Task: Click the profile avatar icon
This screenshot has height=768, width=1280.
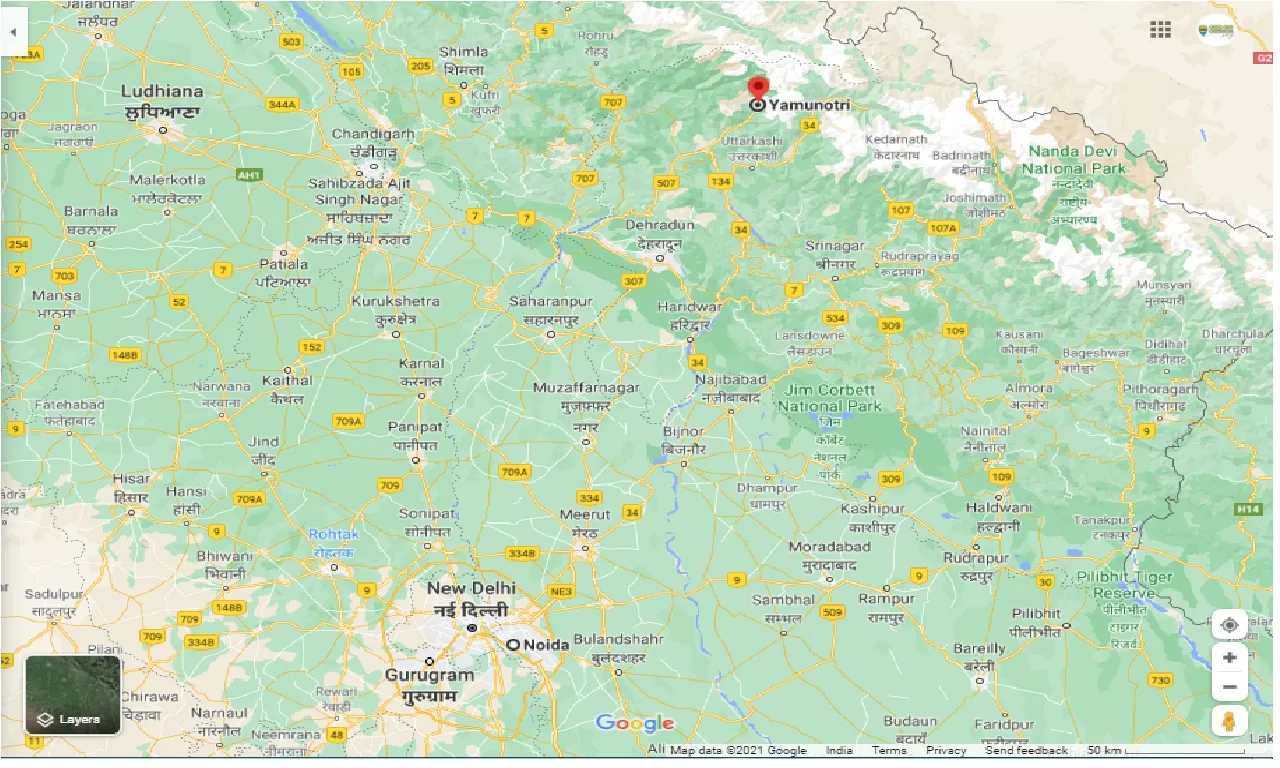Action: point(1215,30)
